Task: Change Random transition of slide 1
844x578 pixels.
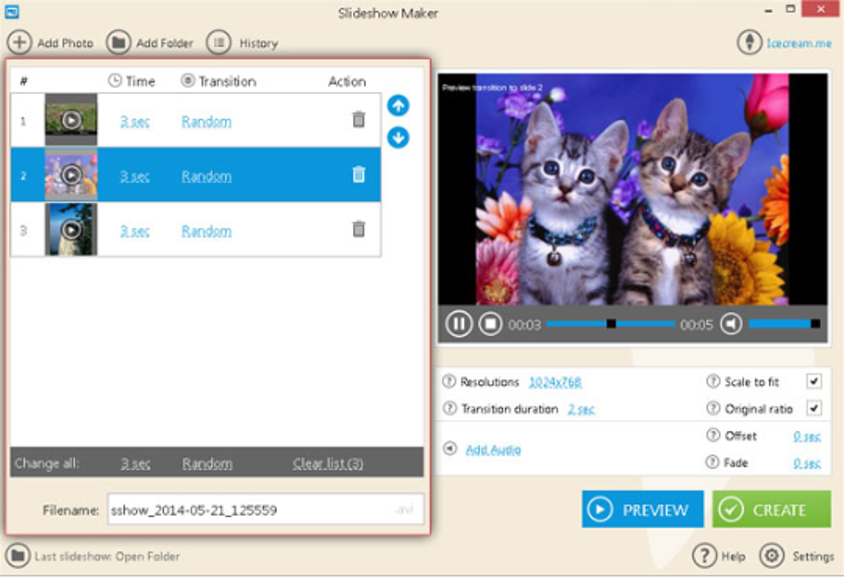Action: tap(207, 122)
